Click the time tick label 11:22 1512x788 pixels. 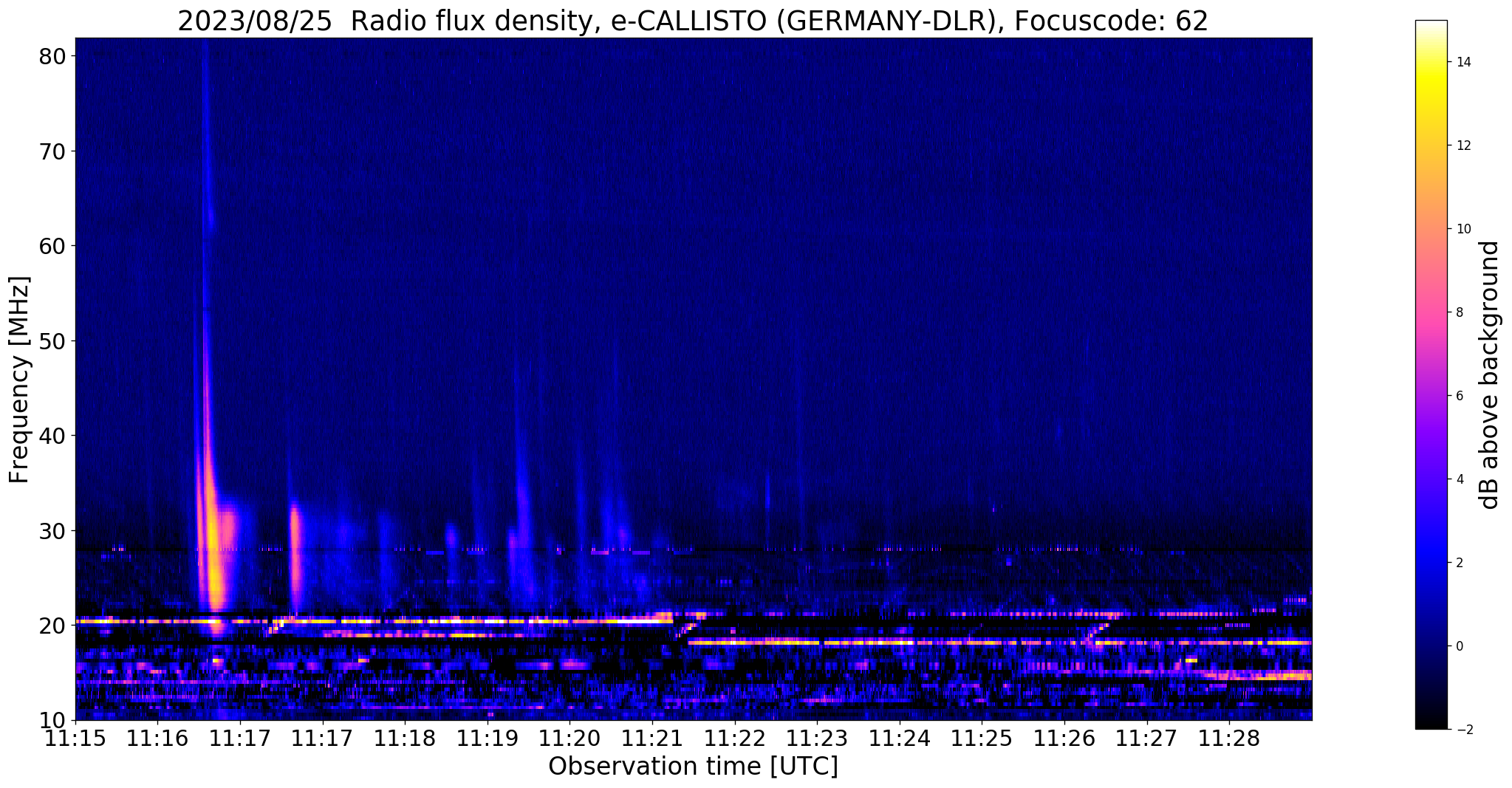(735, 739)
